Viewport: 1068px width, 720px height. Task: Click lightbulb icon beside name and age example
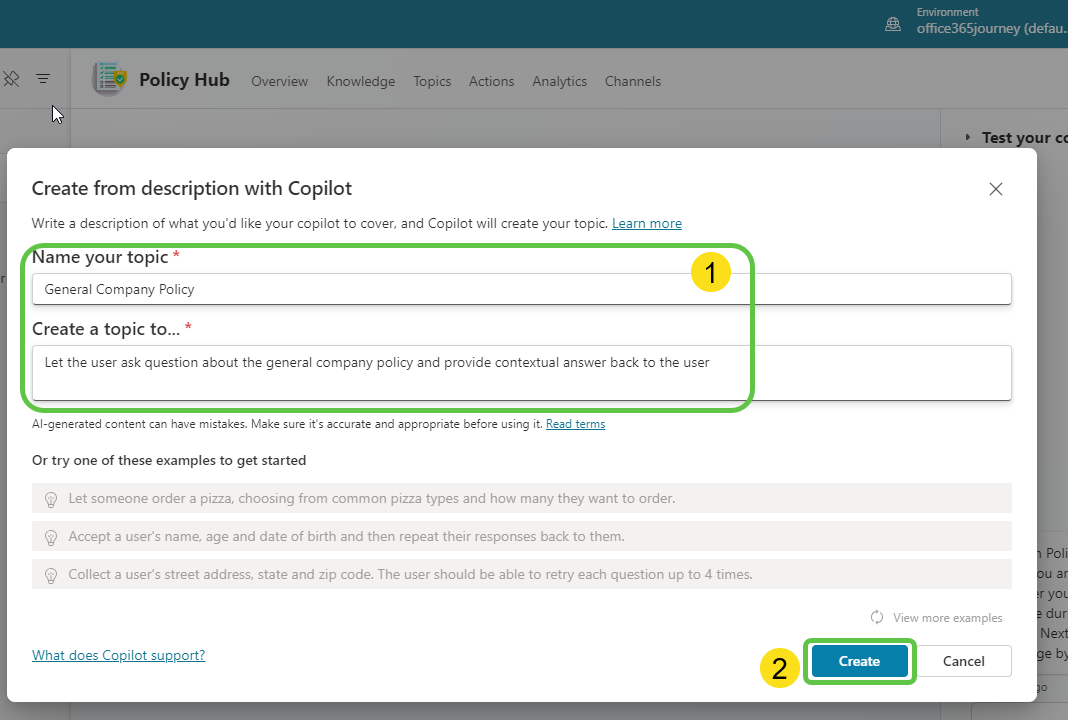click(x=51, y=537)
